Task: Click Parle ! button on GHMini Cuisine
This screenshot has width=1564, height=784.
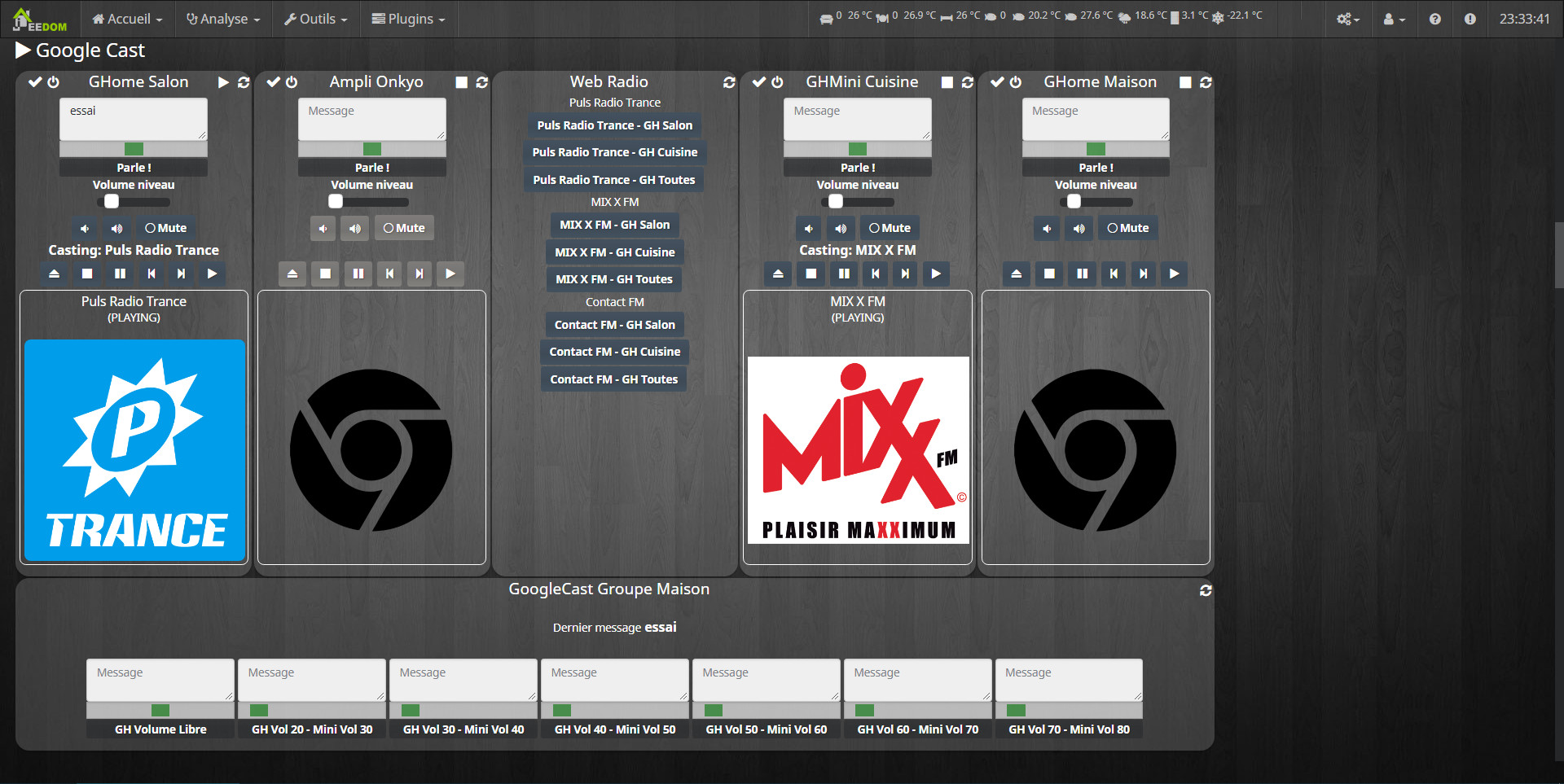Action: (857, 168)
